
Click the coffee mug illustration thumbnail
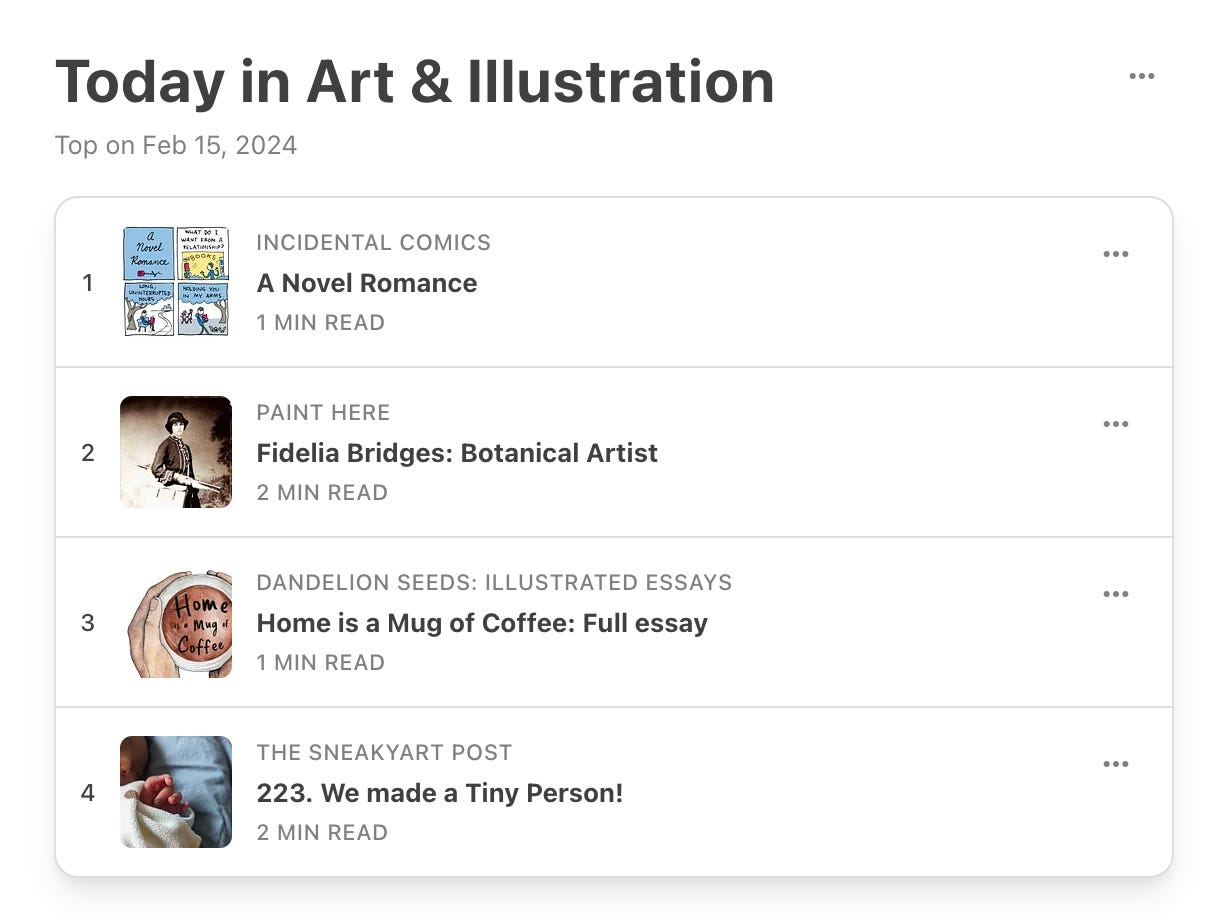(x=176, y=622)
